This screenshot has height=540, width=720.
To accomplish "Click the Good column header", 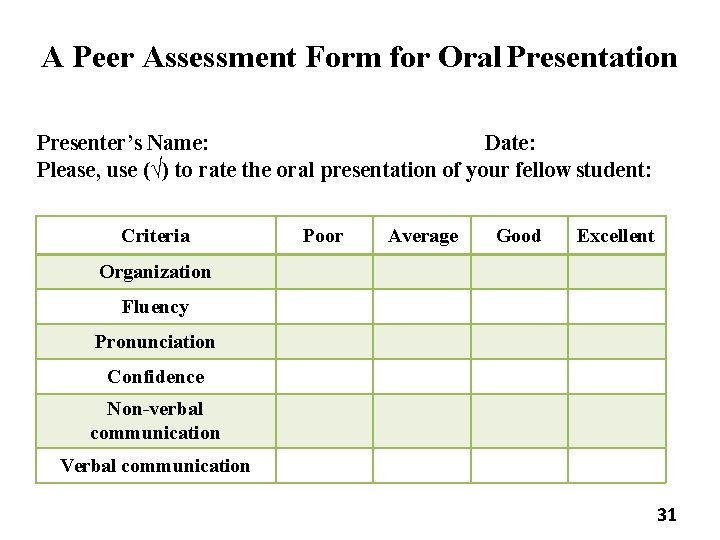I will click(518, 236).
